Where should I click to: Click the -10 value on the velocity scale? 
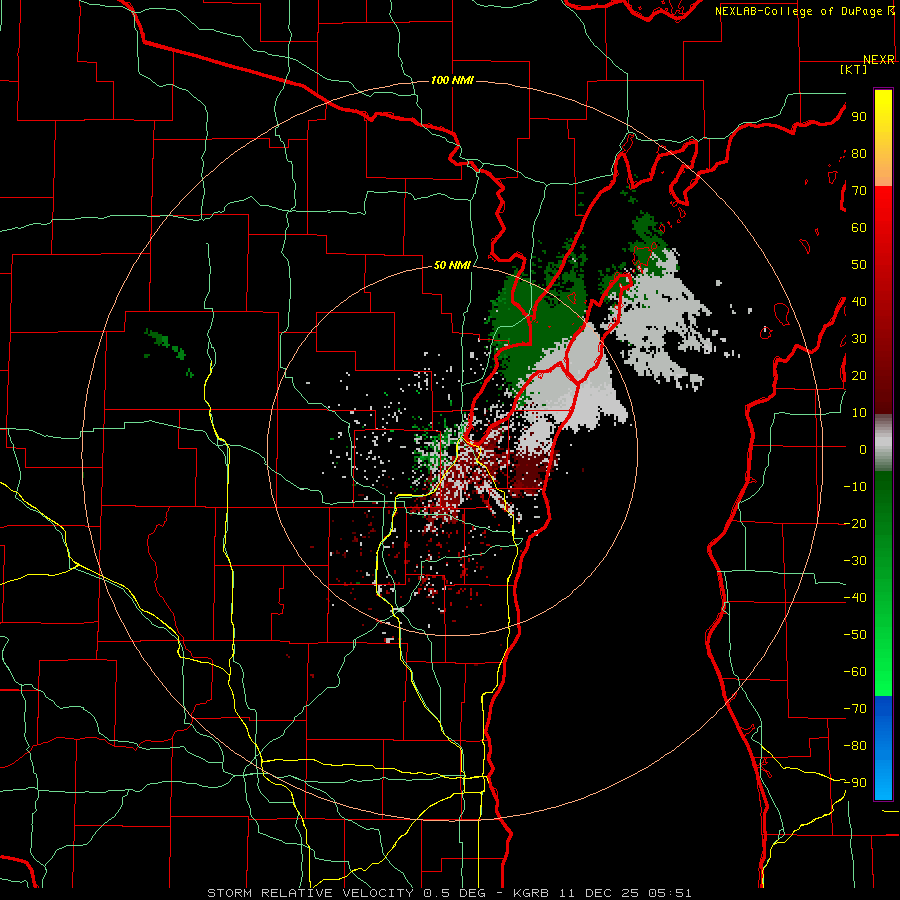[x=855, y=487]
